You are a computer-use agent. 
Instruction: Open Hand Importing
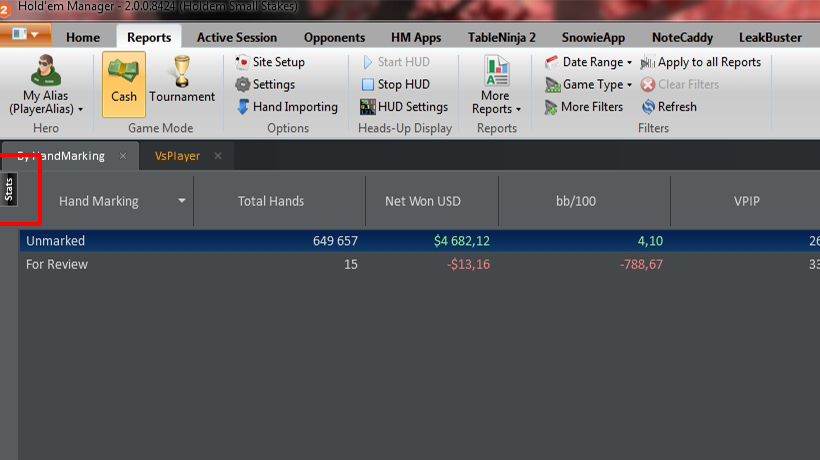(x=287, y=107)
